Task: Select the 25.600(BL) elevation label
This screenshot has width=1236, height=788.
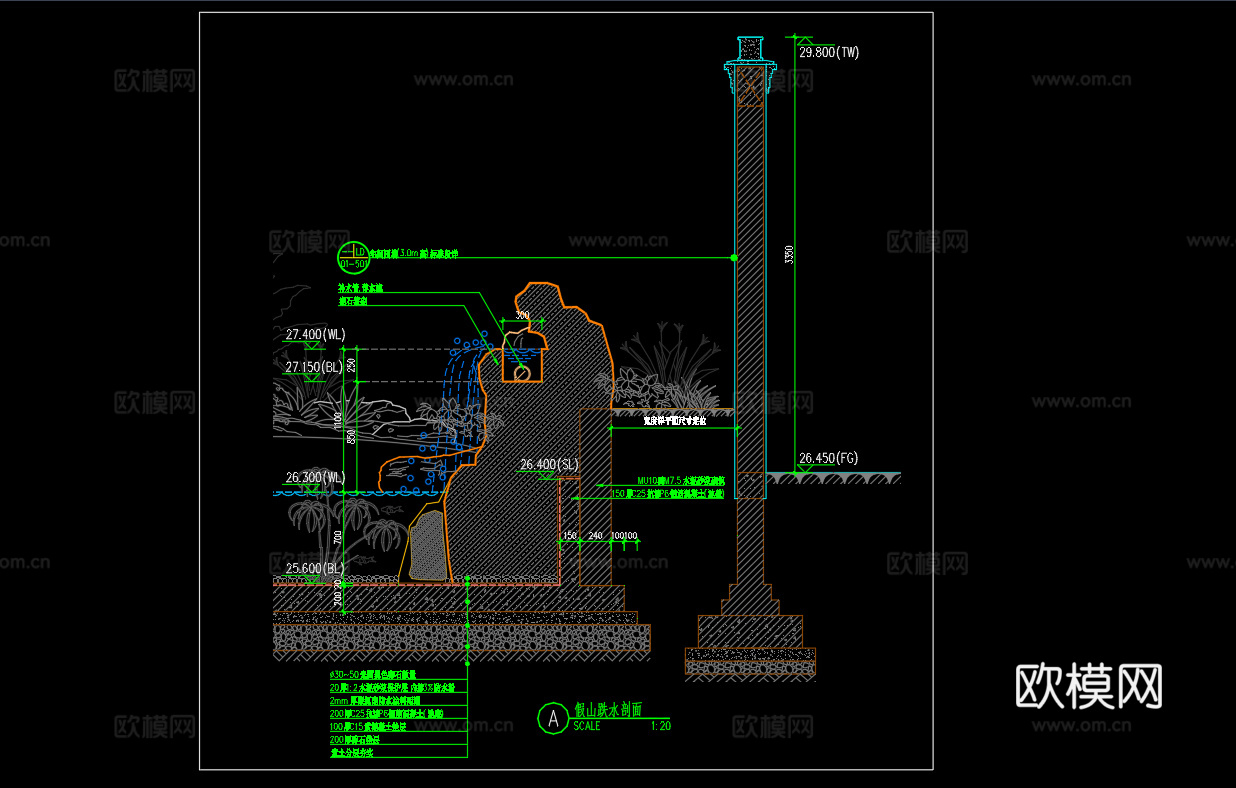Action: 314,568
